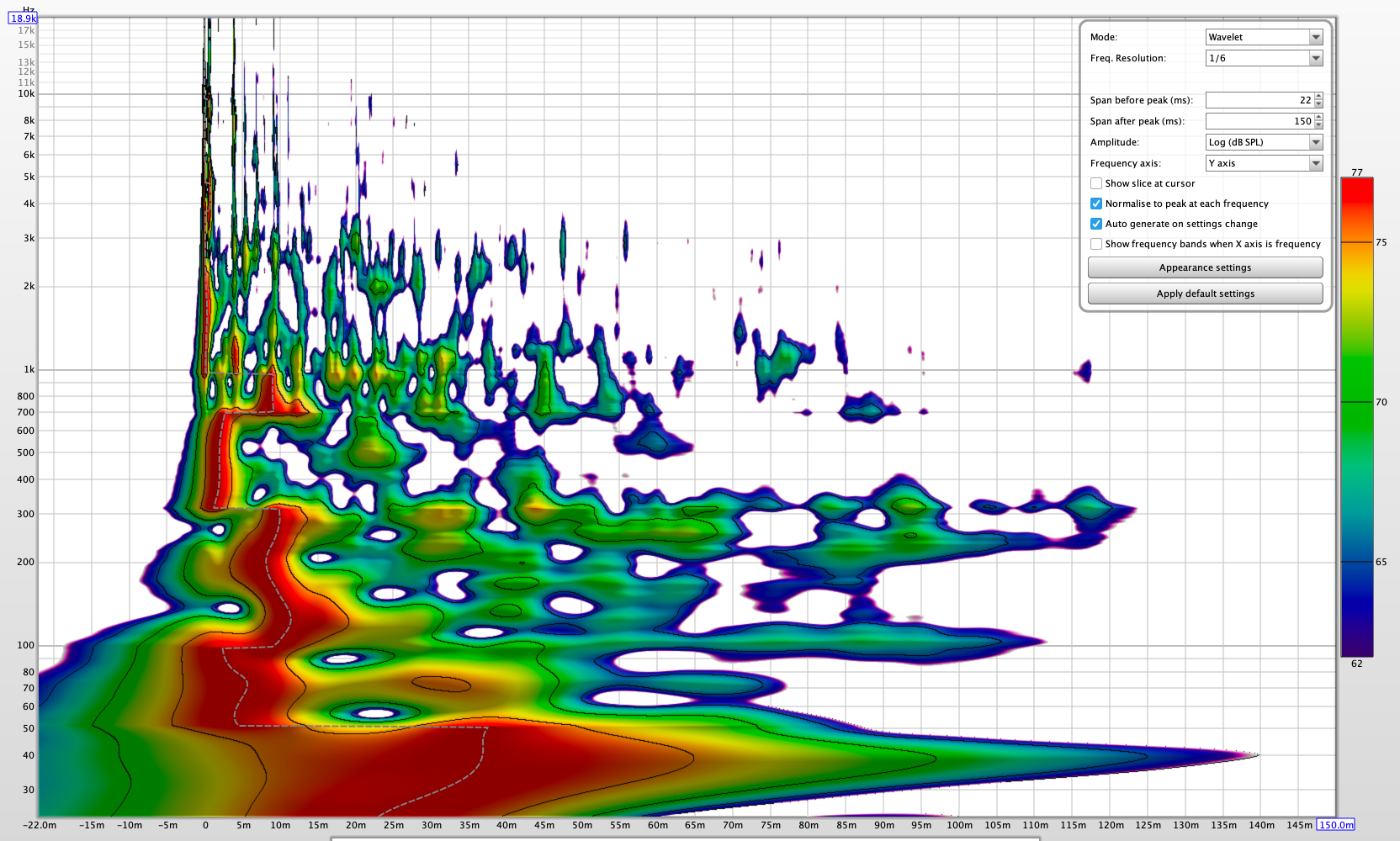Click the Span before peak value field
Screen dimensions: 1400x841
pos(1259,100)
